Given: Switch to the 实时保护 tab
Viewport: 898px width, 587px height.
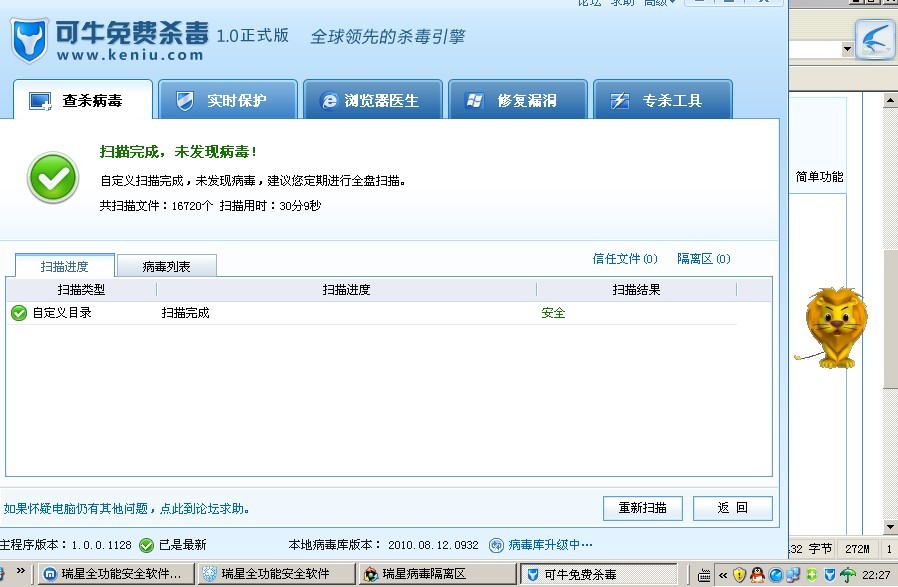Looking at the screenshot, I should (228, 100).
